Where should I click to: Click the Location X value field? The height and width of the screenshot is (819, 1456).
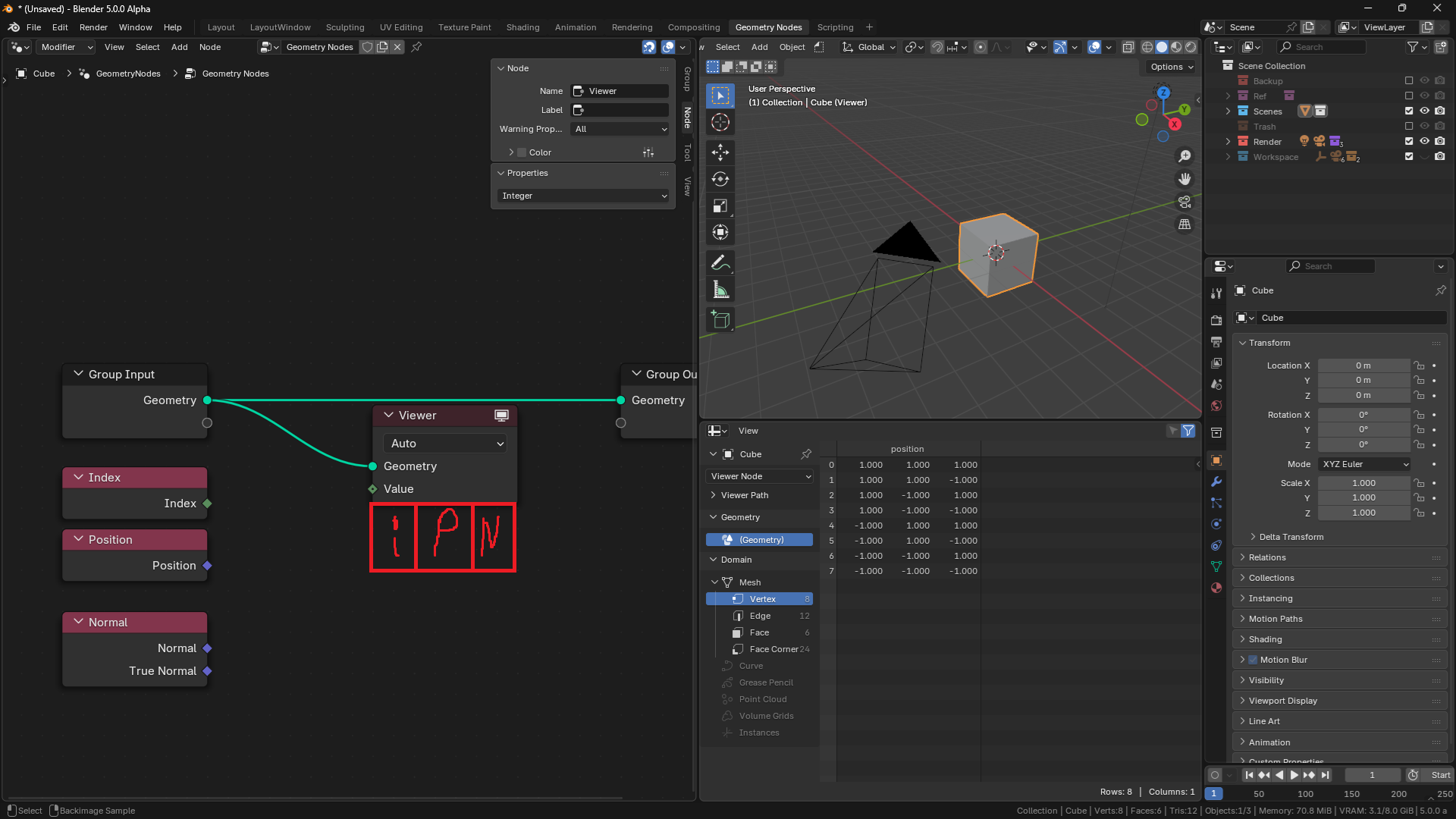pyautogui.click(x=1363, y=366)
